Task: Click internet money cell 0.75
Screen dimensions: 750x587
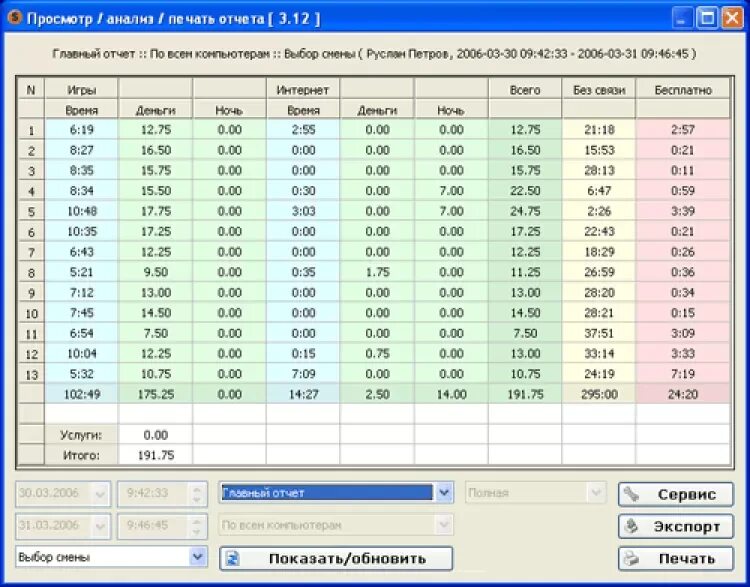Action: [x=377, y=354]
